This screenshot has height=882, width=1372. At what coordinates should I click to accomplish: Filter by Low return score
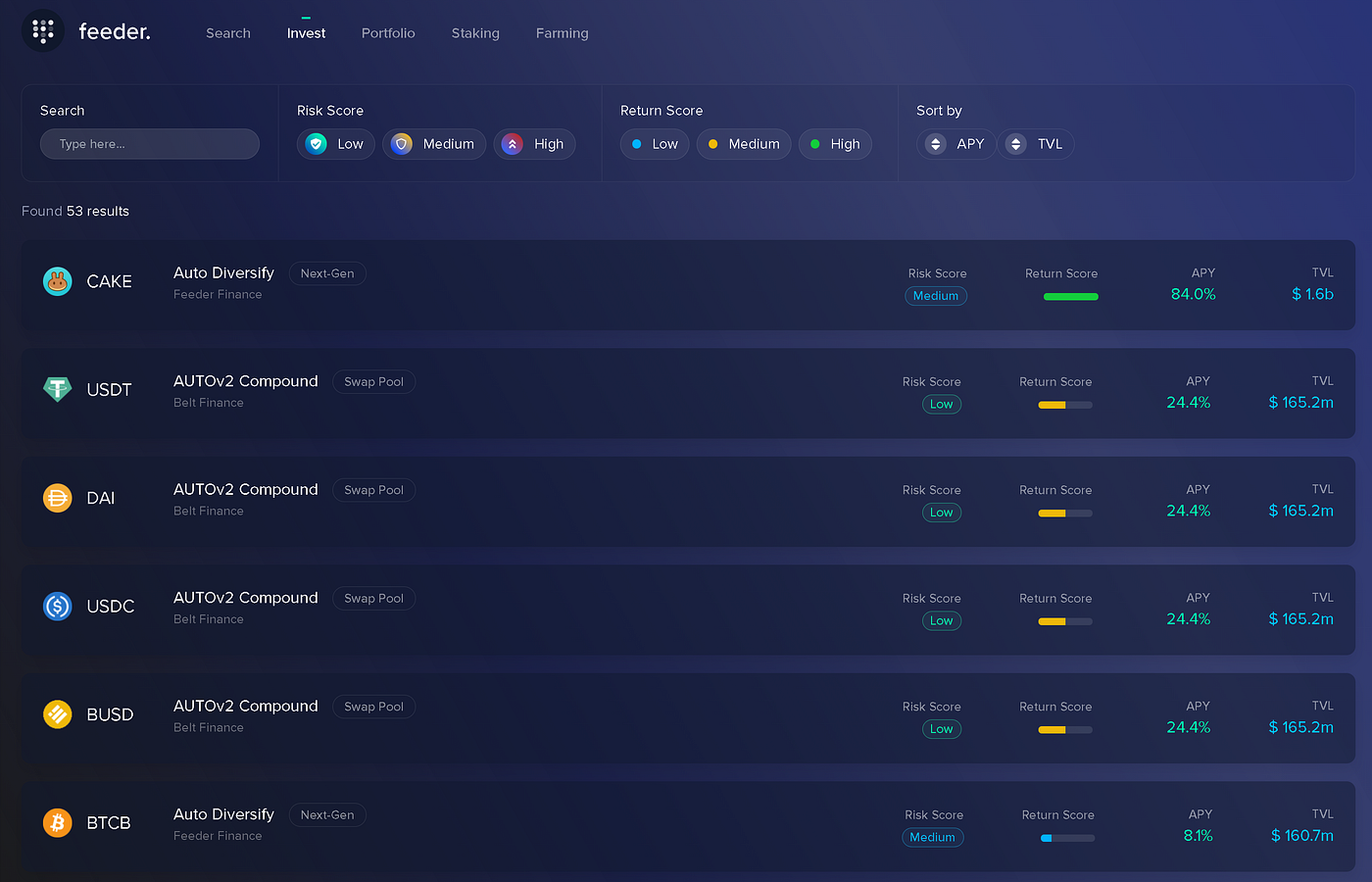coord(655,144)
